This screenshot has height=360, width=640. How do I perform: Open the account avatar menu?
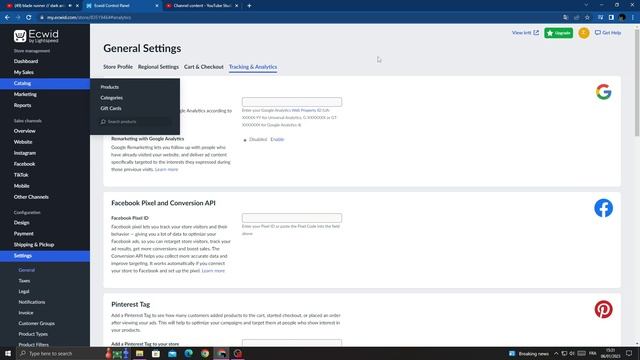click(x=584, y=33)
